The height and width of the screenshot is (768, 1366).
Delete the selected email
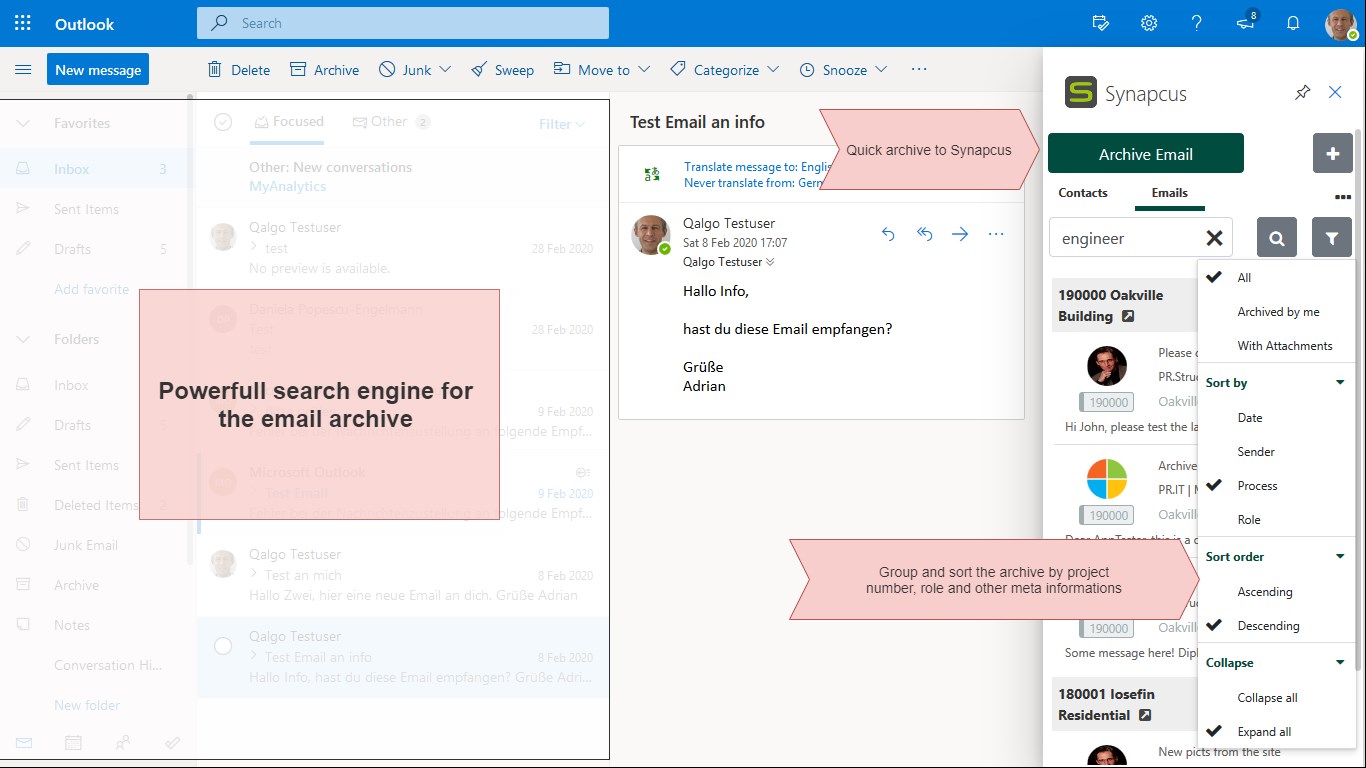click(238, 70)
